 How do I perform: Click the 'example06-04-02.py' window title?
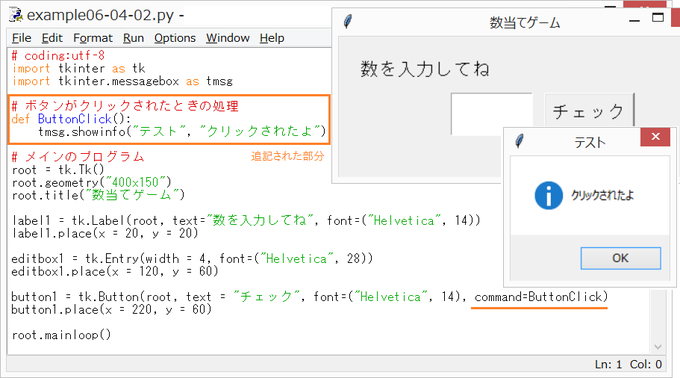coord(100,15)
